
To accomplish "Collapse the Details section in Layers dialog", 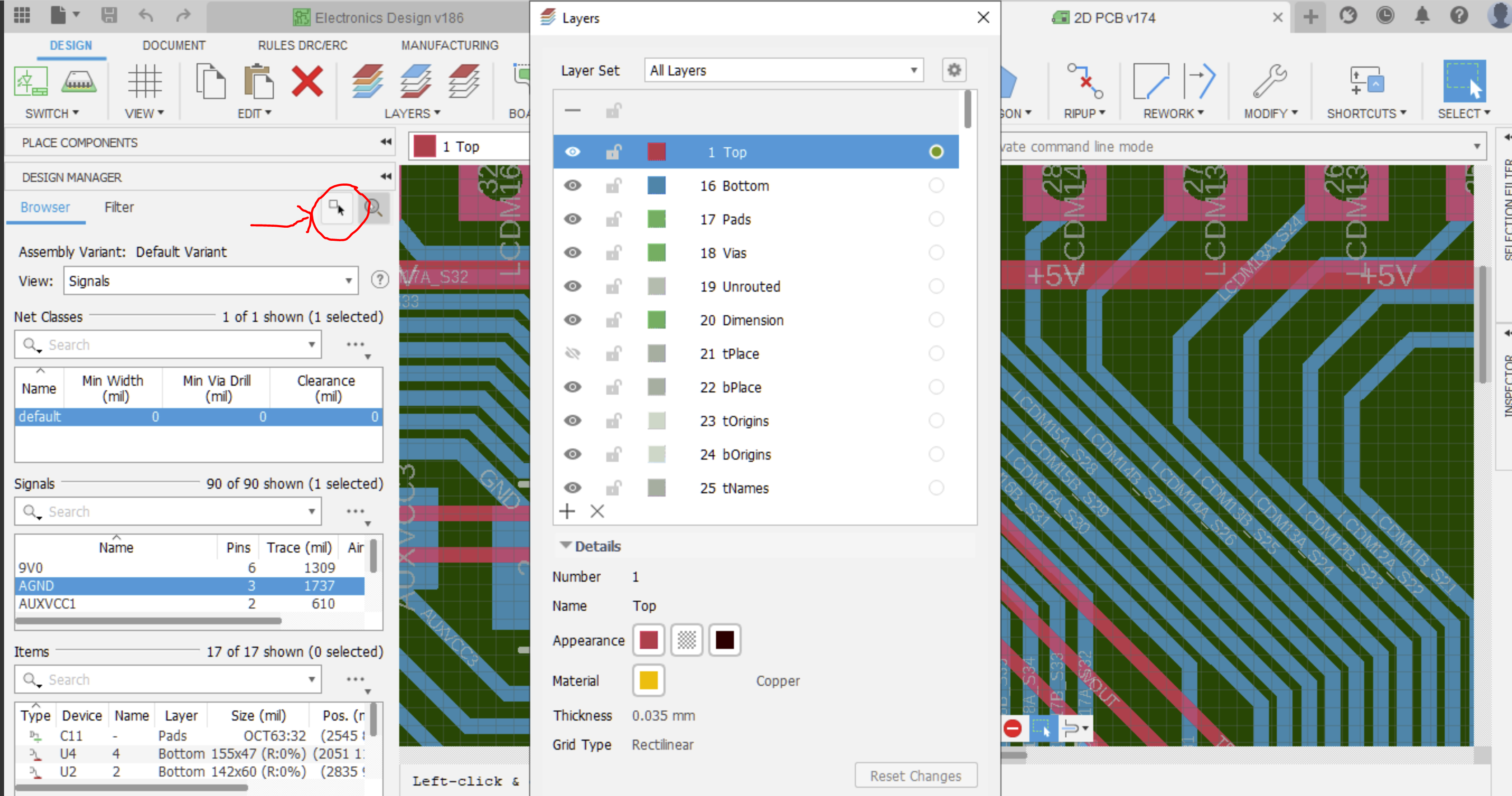I will point(565,546).
